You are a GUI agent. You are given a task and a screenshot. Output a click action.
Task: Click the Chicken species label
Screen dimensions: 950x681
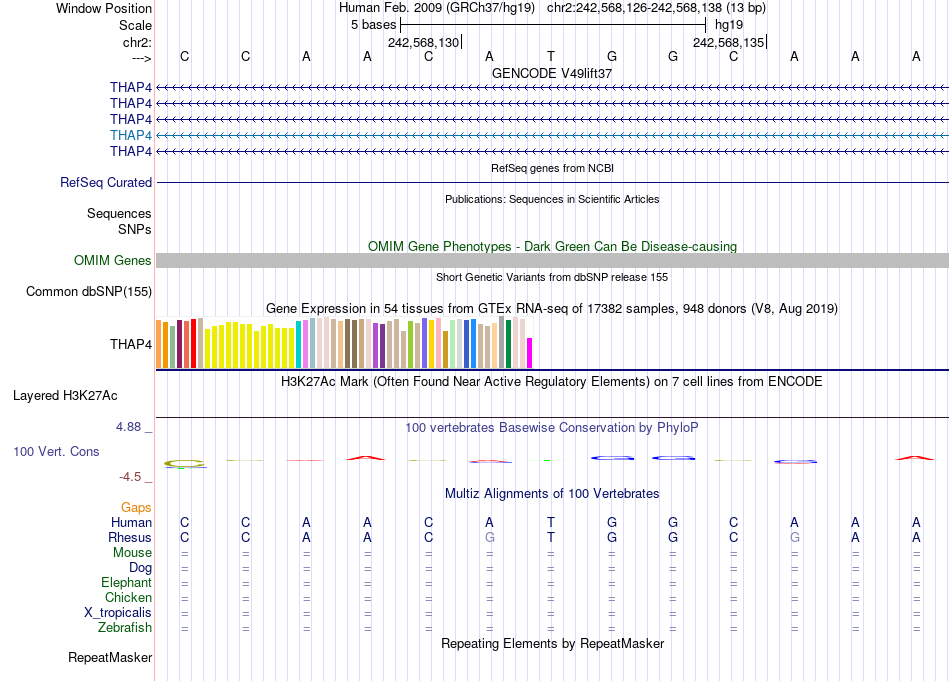coord(128,597)
